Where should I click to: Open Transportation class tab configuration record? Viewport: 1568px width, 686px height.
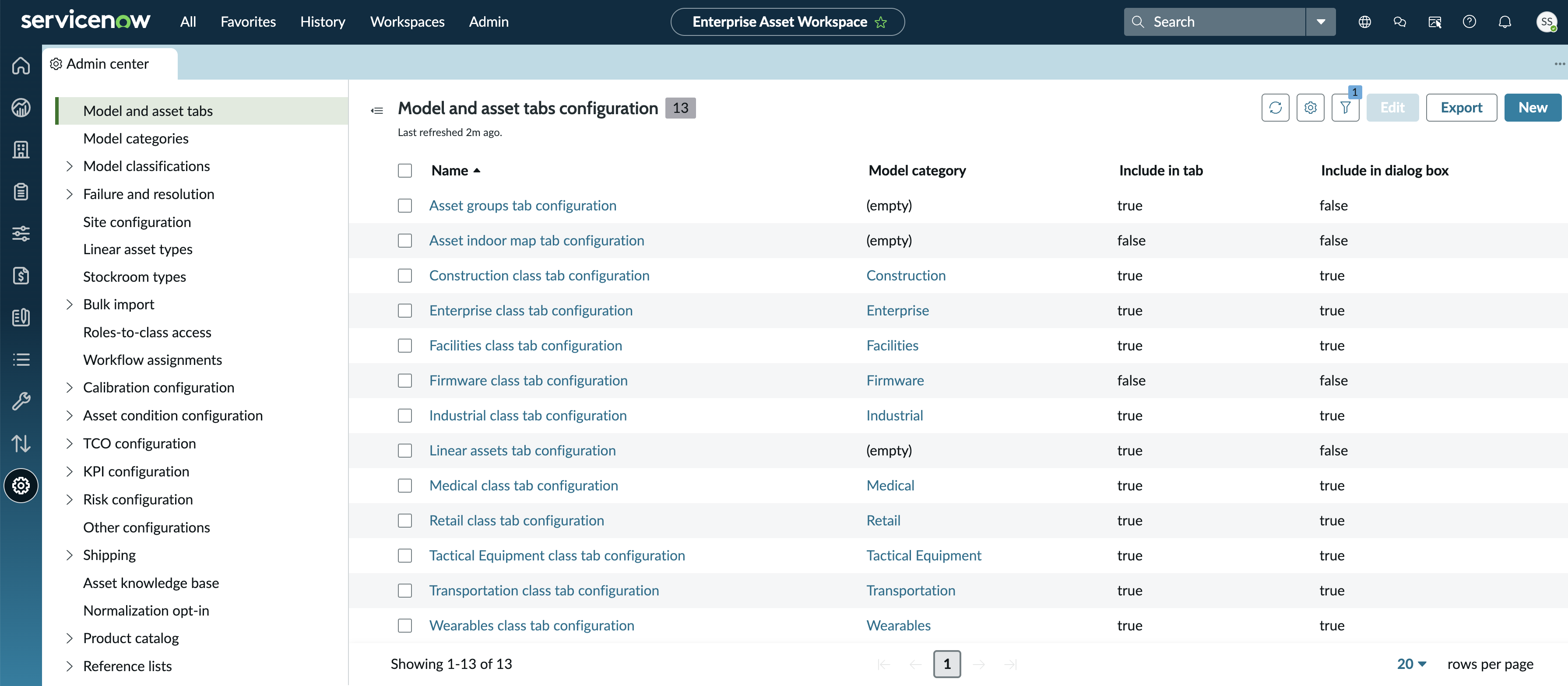(544, 591)
